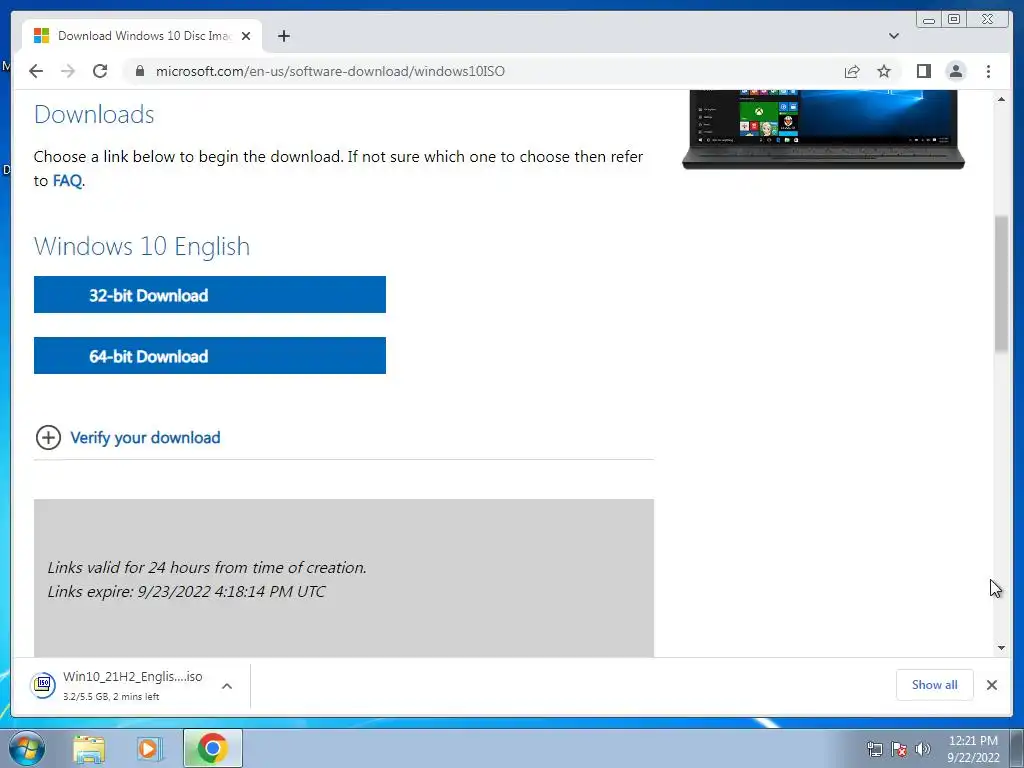
Task: Click the Downloads heading
Action: (x=94, y=114)
